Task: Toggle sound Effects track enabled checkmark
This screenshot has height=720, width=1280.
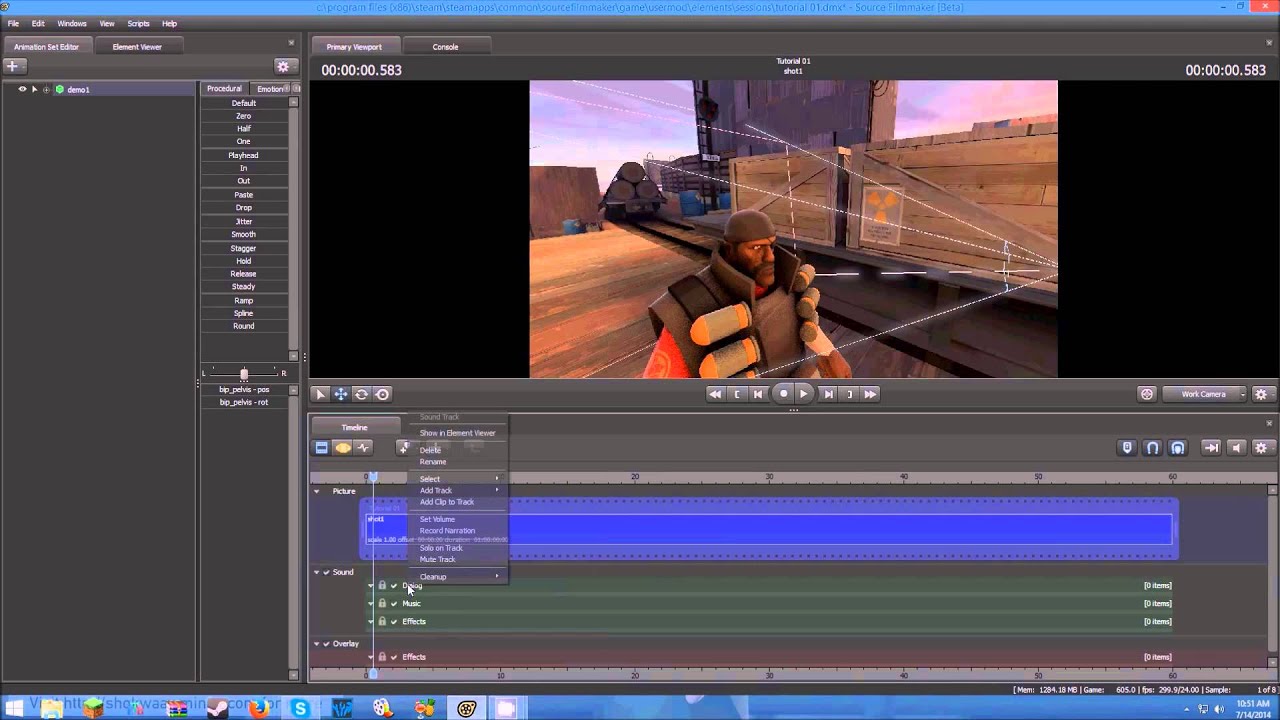Action: click(x=394, y=622)
